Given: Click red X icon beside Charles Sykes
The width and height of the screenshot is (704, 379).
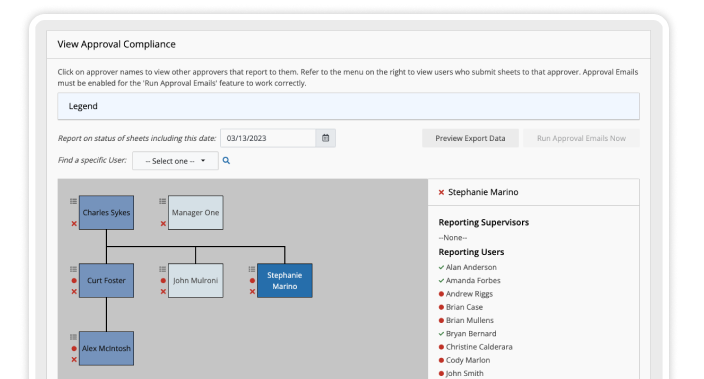Looking at the screenshot, I should point(74,224).
